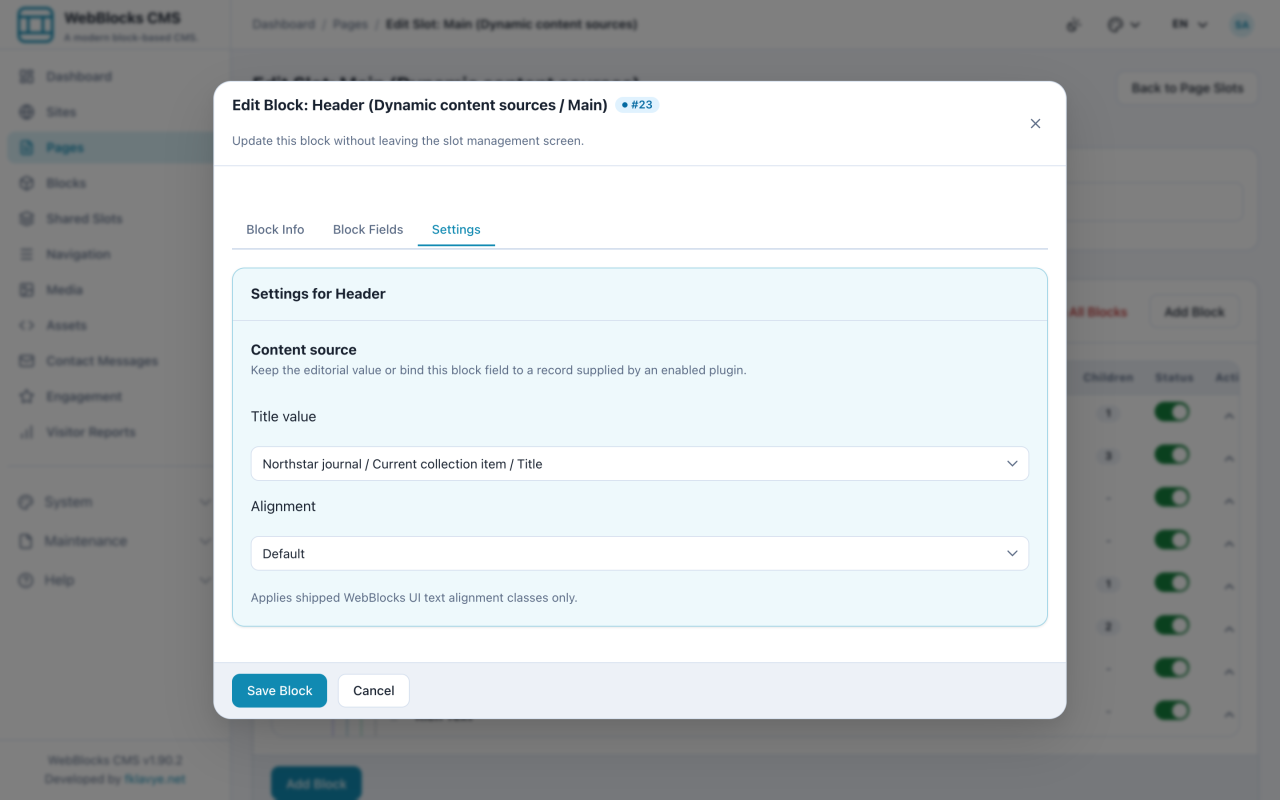This screenshot has width=1280, height=800.
Task: Click Save Block button
Action: click(x=280, y=691)
